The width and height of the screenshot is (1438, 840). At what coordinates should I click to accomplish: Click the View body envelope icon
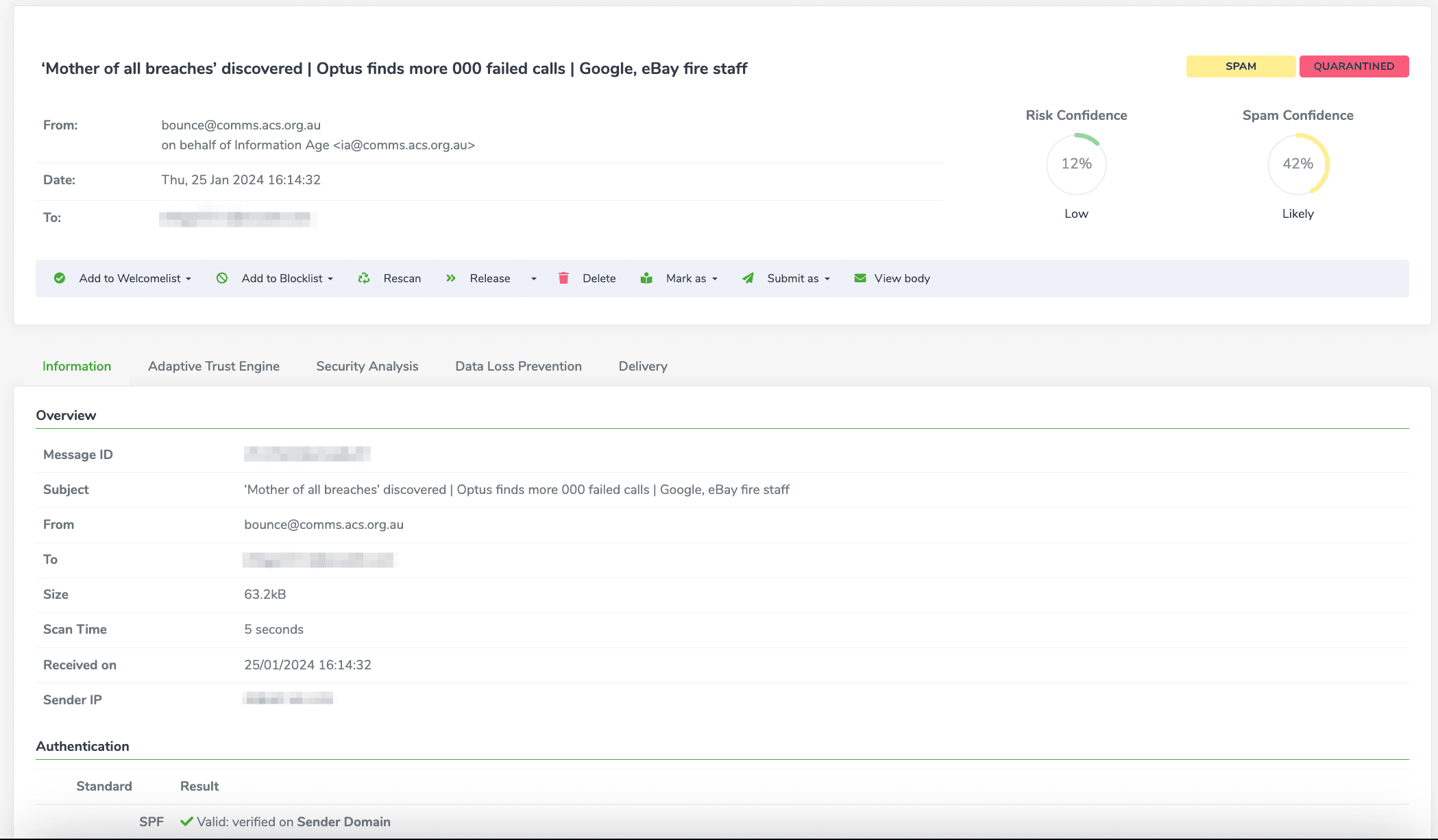click(860, 278)
